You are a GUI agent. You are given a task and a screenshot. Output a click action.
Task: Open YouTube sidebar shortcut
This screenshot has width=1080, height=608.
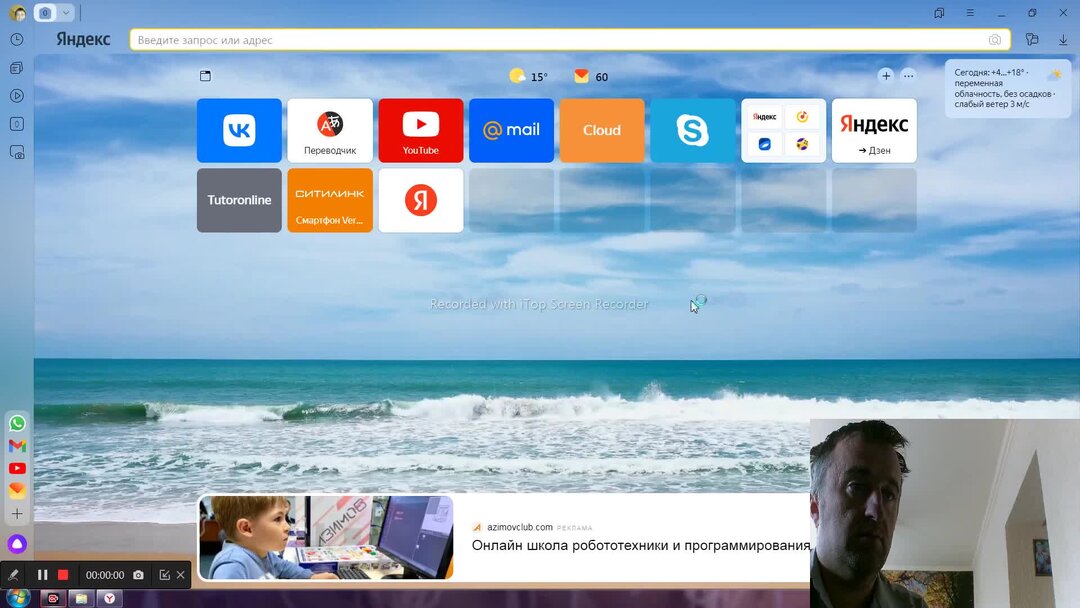tap(17, 468)
